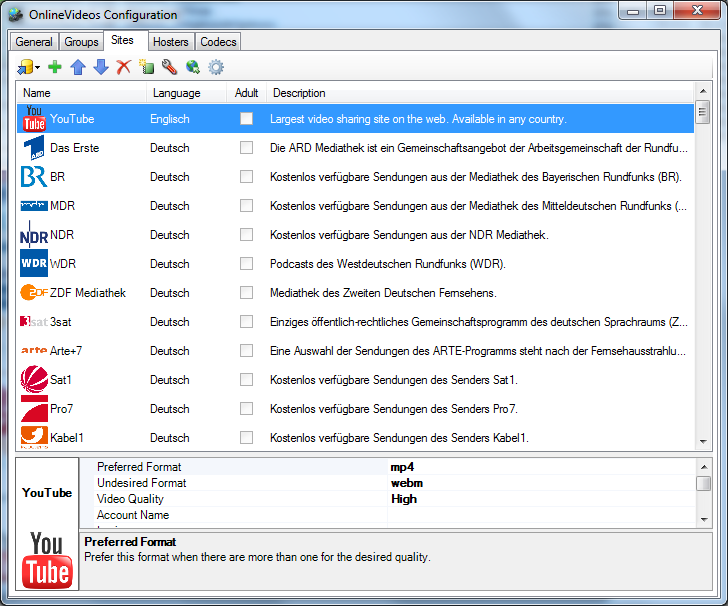
Task: Click the Sat1 logo icon
Action: (x=34, y=379)
